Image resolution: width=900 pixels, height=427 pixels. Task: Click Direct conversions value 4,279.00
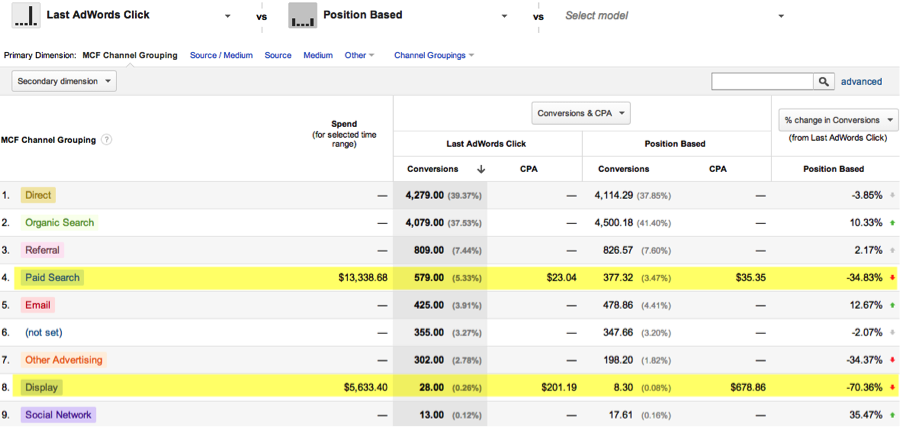[x=424, y=195]
